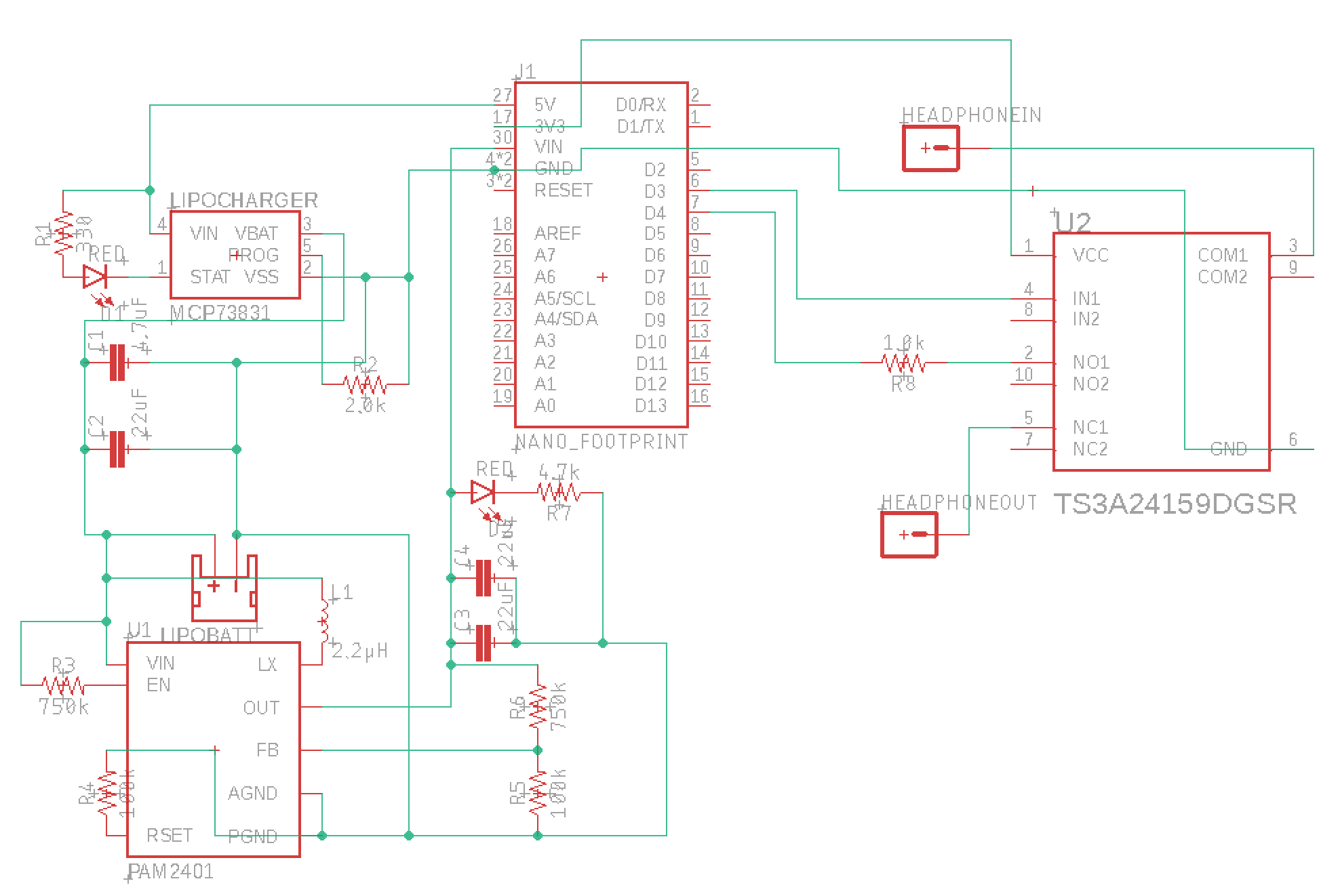Click the AREF pin label on J1
Image resolution: width=1340 pixels, height=896 pixels.
[x=557, y=233]
